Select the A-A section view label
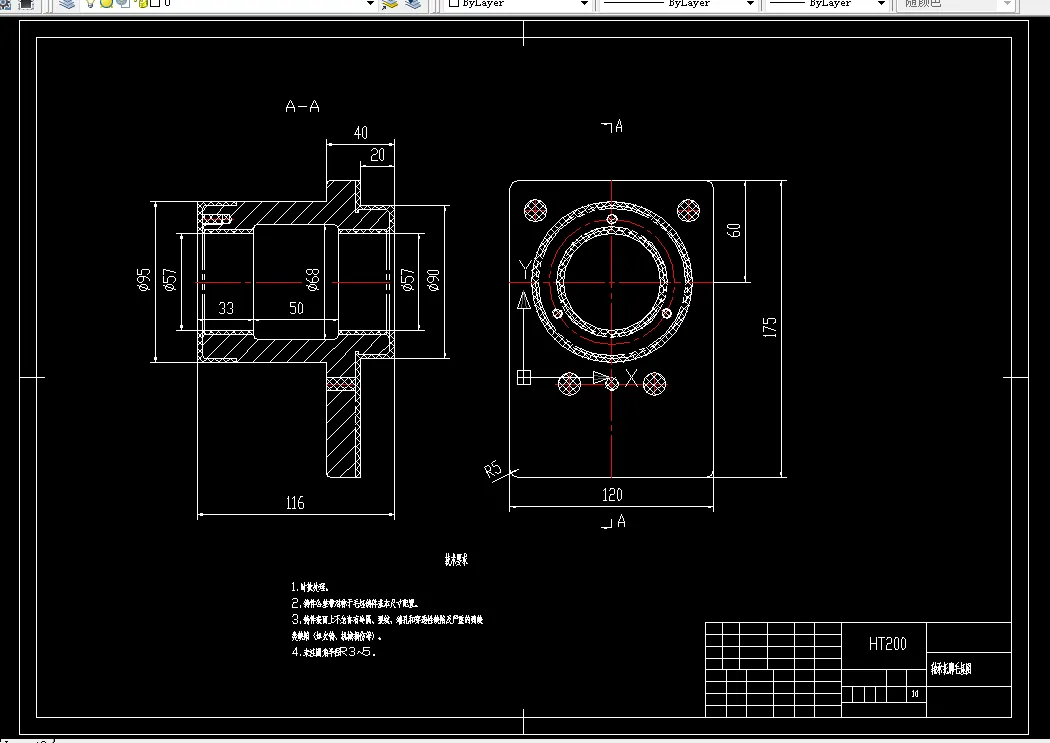Viewport: 1050px width, 743px height. [x=303, y=106]
